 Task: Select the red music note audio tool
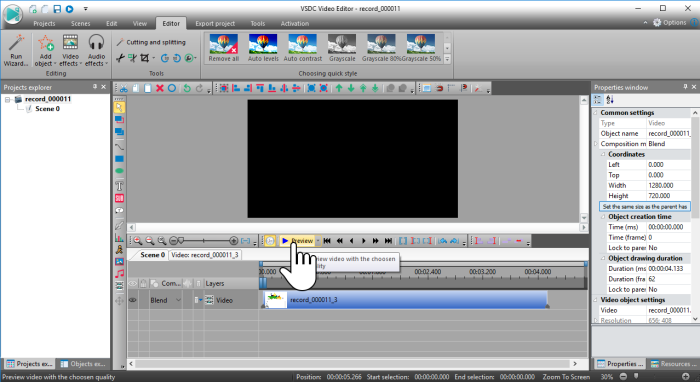[x=119, y=274]
